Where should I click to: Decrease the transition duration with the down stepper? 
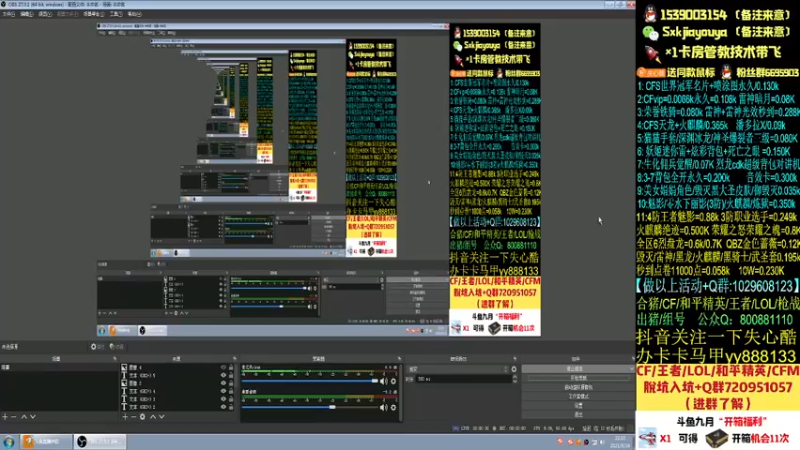[514, 381]
